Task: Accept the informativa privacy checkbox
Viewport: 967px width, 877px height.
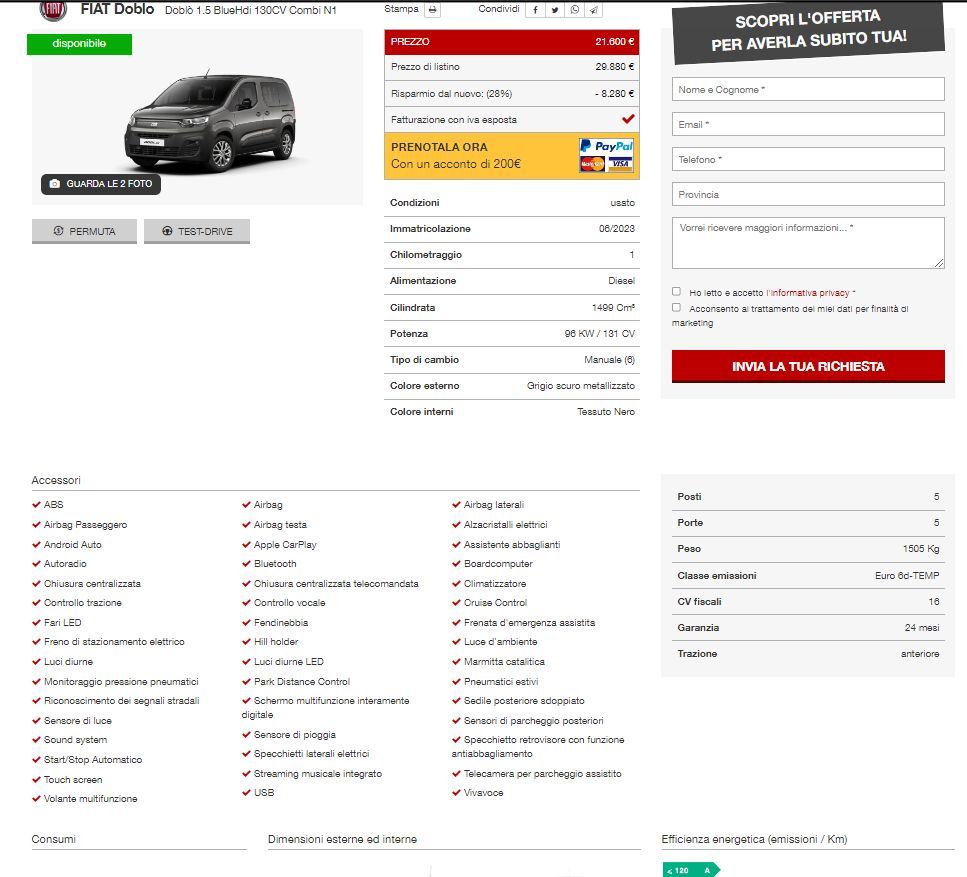Action: click(677, 292)
